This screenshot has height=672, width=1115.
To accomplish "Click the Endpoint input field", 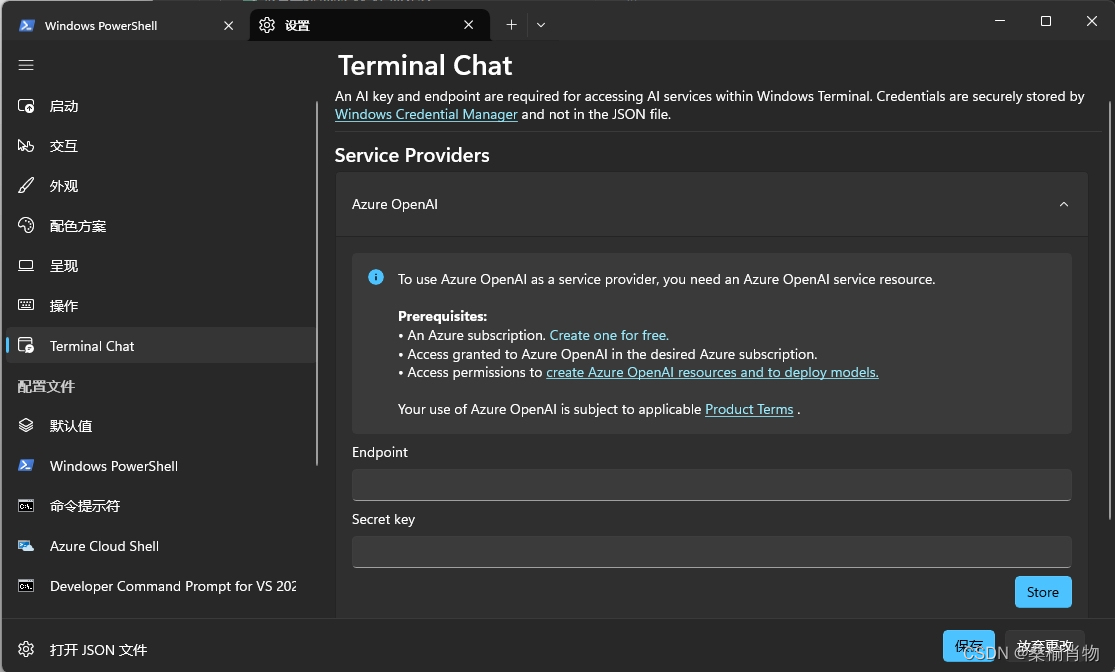I will pyautogui.click(x=711, y=485).
